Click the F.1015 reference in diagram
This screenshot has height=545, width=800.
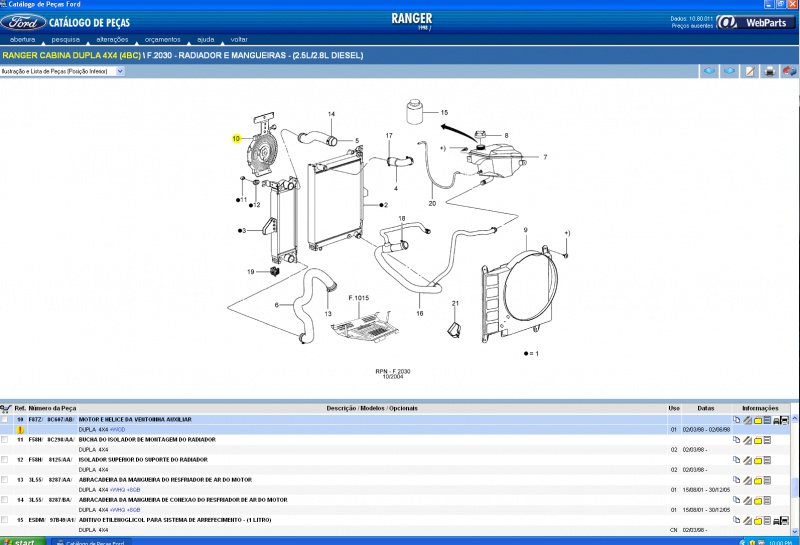[358, 298]
